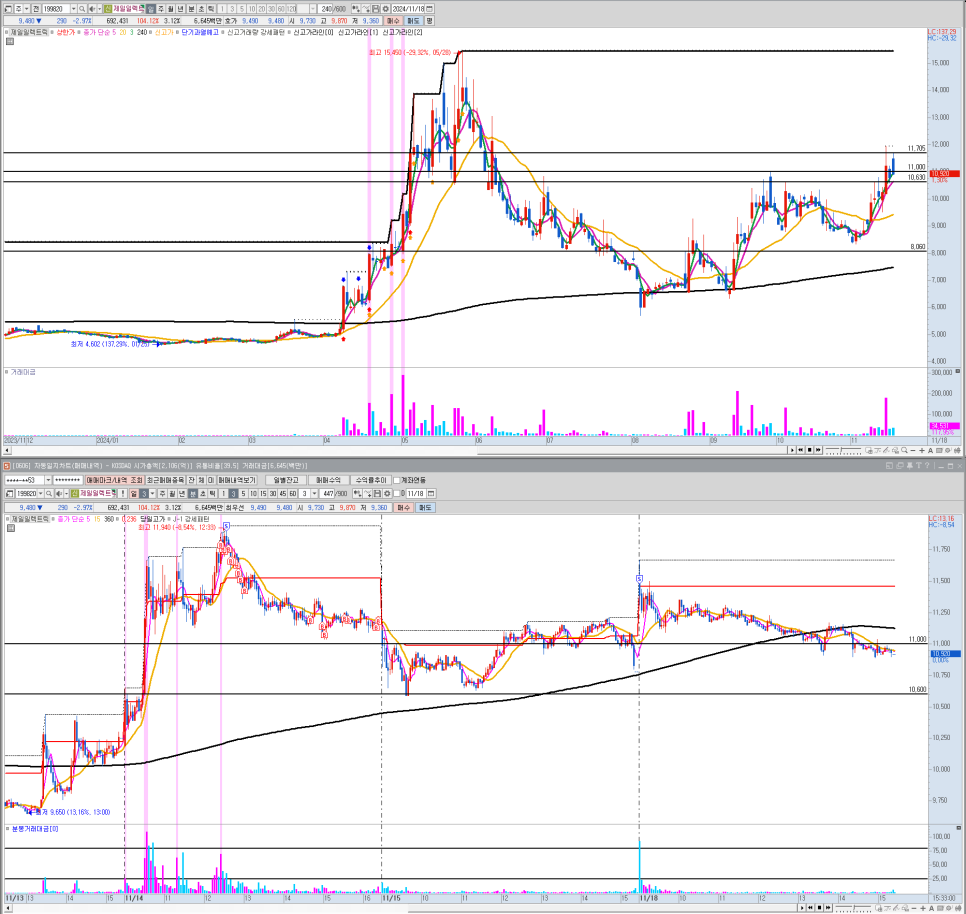Viewport: 966px width, 914px height.
Task: Select 30-minute interval on lower chart
Action: [273, 493]
